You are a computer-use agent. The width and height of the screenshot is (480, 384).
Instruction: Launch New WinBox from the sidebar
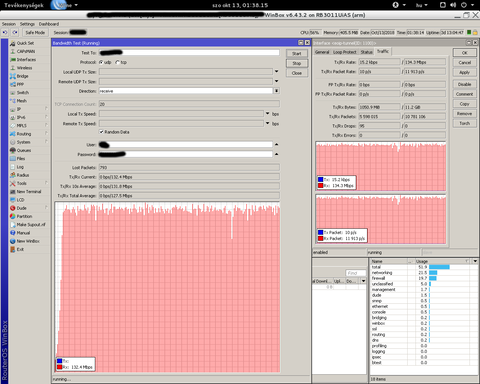click(28, 241)
